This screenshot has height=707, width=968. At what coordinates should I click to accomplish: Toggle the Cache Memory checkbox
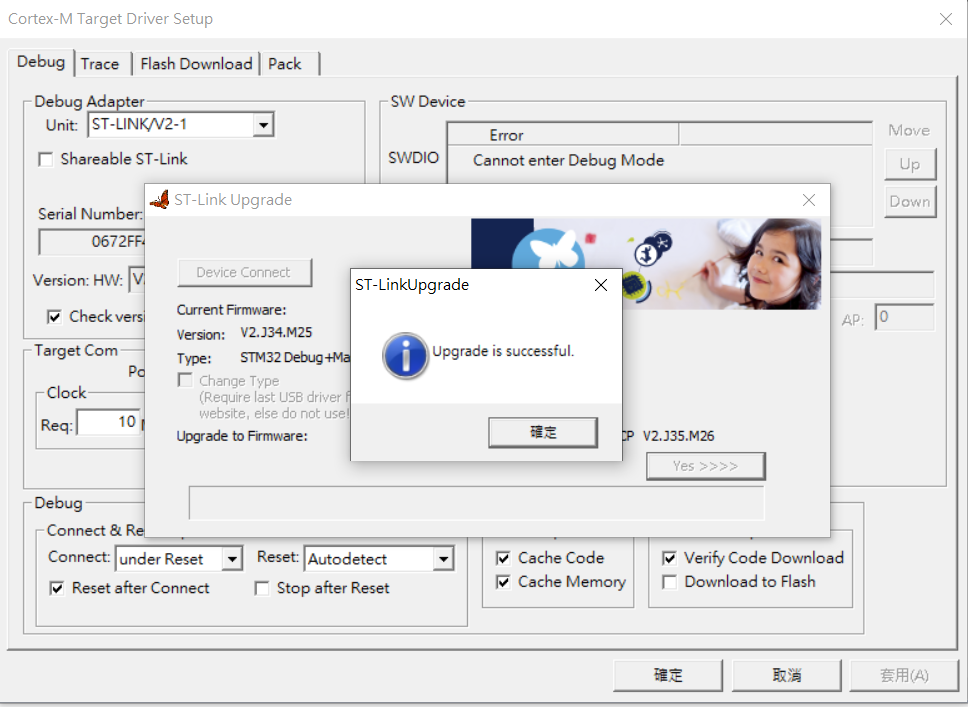click(x=503, y=582)
